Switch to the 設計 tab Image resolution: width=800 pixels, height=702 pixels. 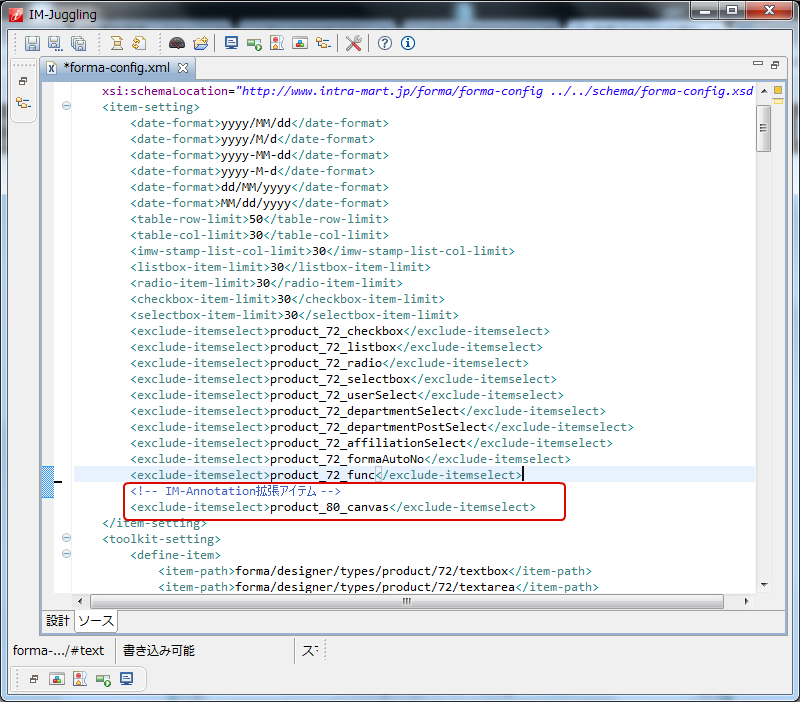coord(58,620)
